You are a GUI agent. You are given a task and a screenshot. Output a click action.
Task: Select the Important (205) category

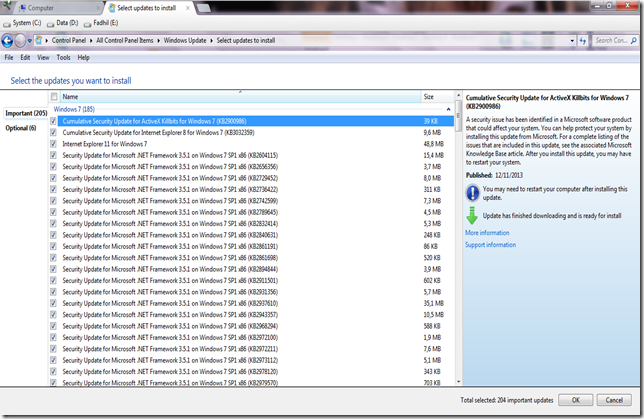26,113
